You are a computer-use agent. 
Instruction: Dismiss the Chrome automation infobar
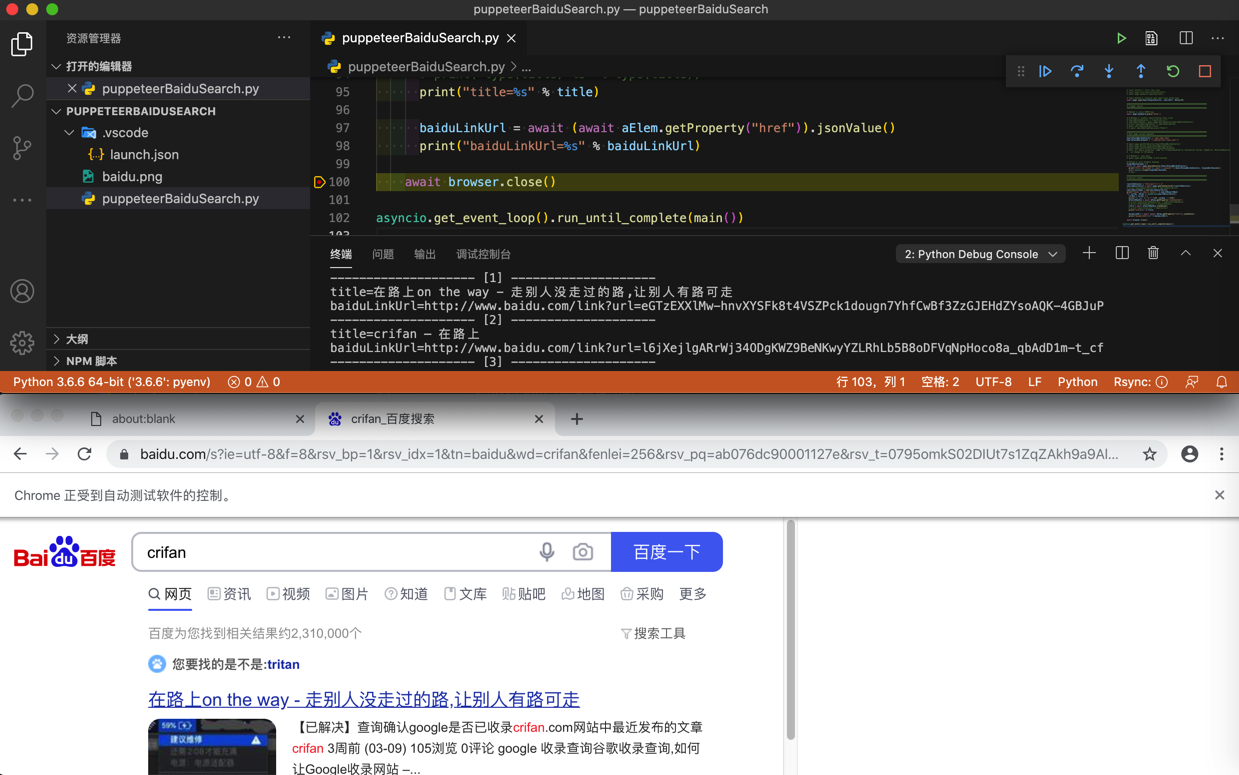pos(1219,495)
